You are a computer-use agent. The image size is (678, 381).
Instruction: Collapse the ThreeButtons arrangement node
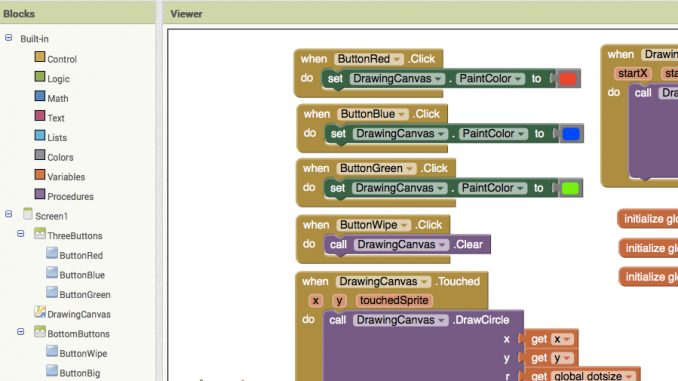click(20, 234)
